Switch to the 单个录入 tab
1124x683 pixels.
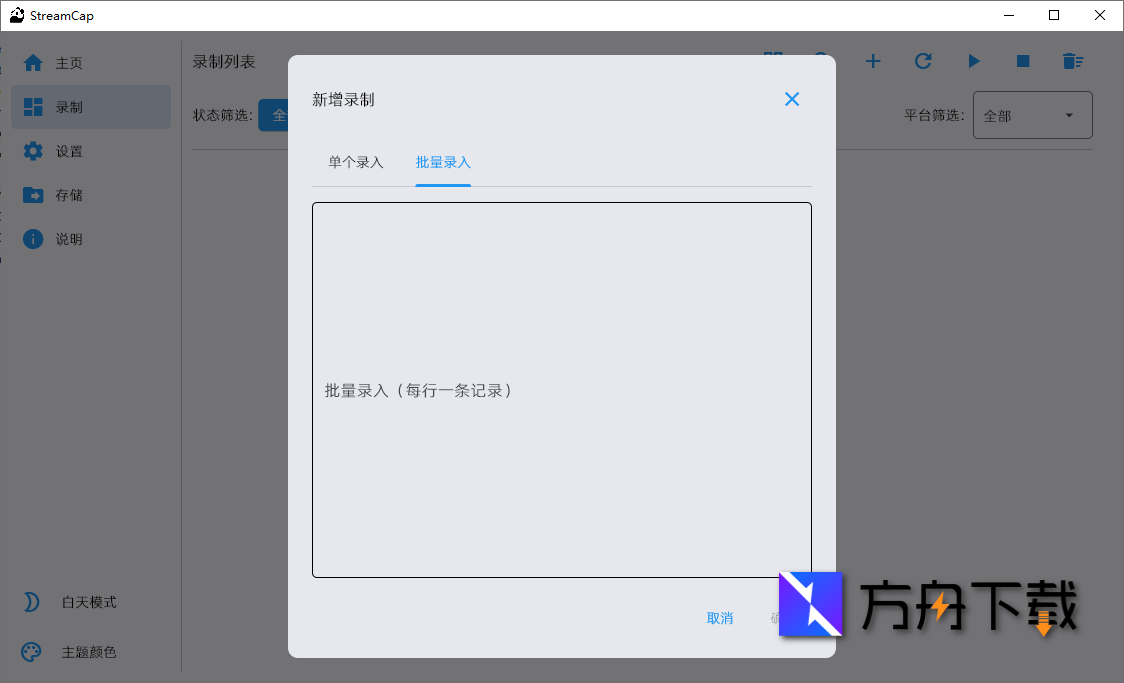pyautogui.click(x=355, y=162)
